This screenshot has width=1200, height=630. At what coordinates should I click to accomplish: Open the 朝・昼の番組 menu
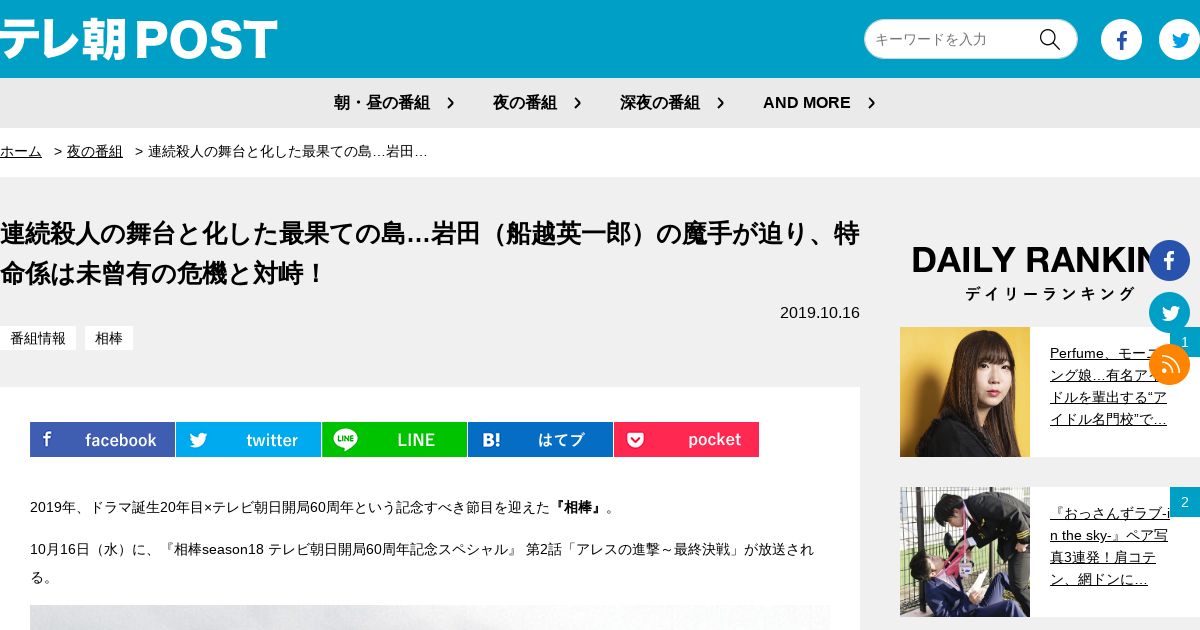[382, 103]
